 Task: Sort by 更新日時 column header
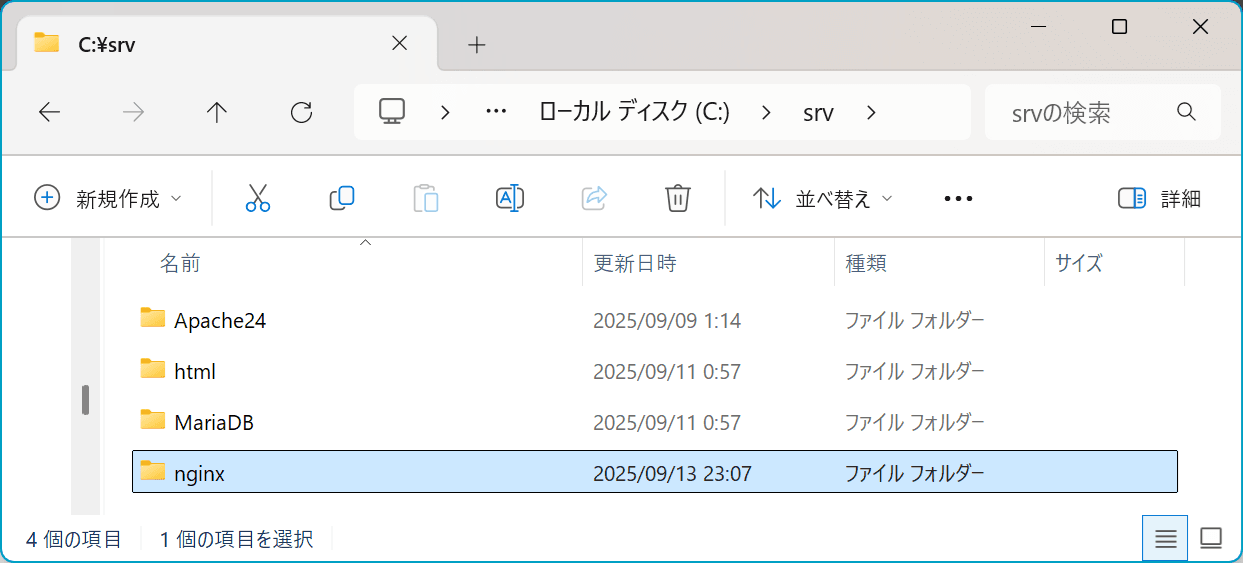(635, 263)
